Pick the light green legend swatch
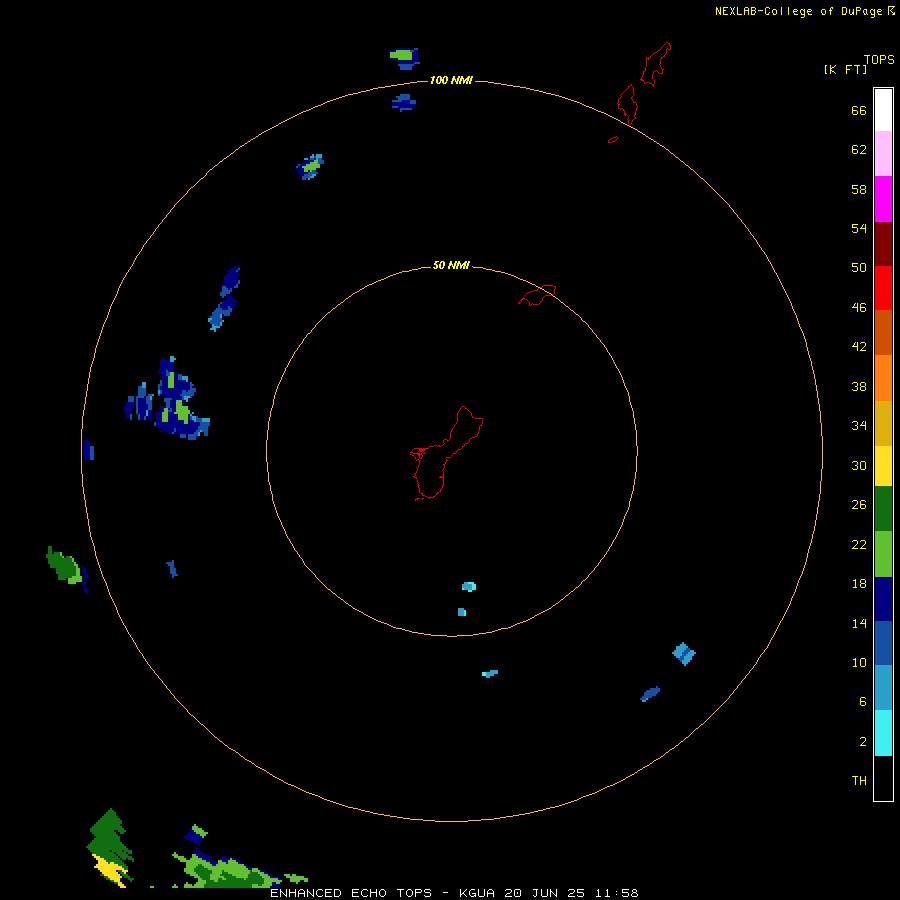Screen dimensions: 900x900 pos(883,554)
